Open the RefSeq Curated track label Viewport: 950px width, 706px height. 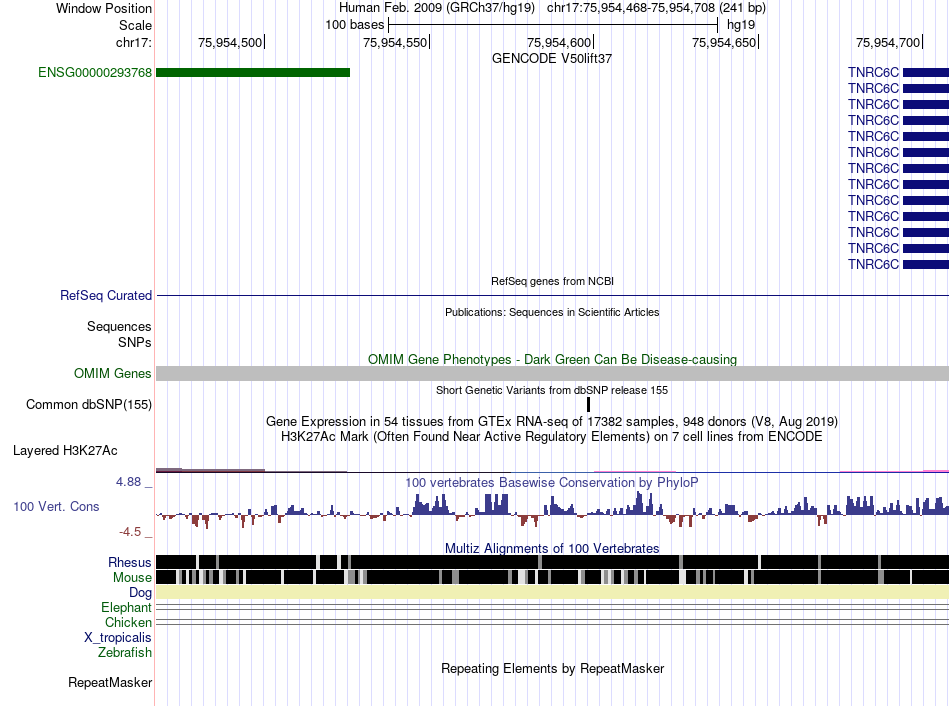(x=106, y=296)
